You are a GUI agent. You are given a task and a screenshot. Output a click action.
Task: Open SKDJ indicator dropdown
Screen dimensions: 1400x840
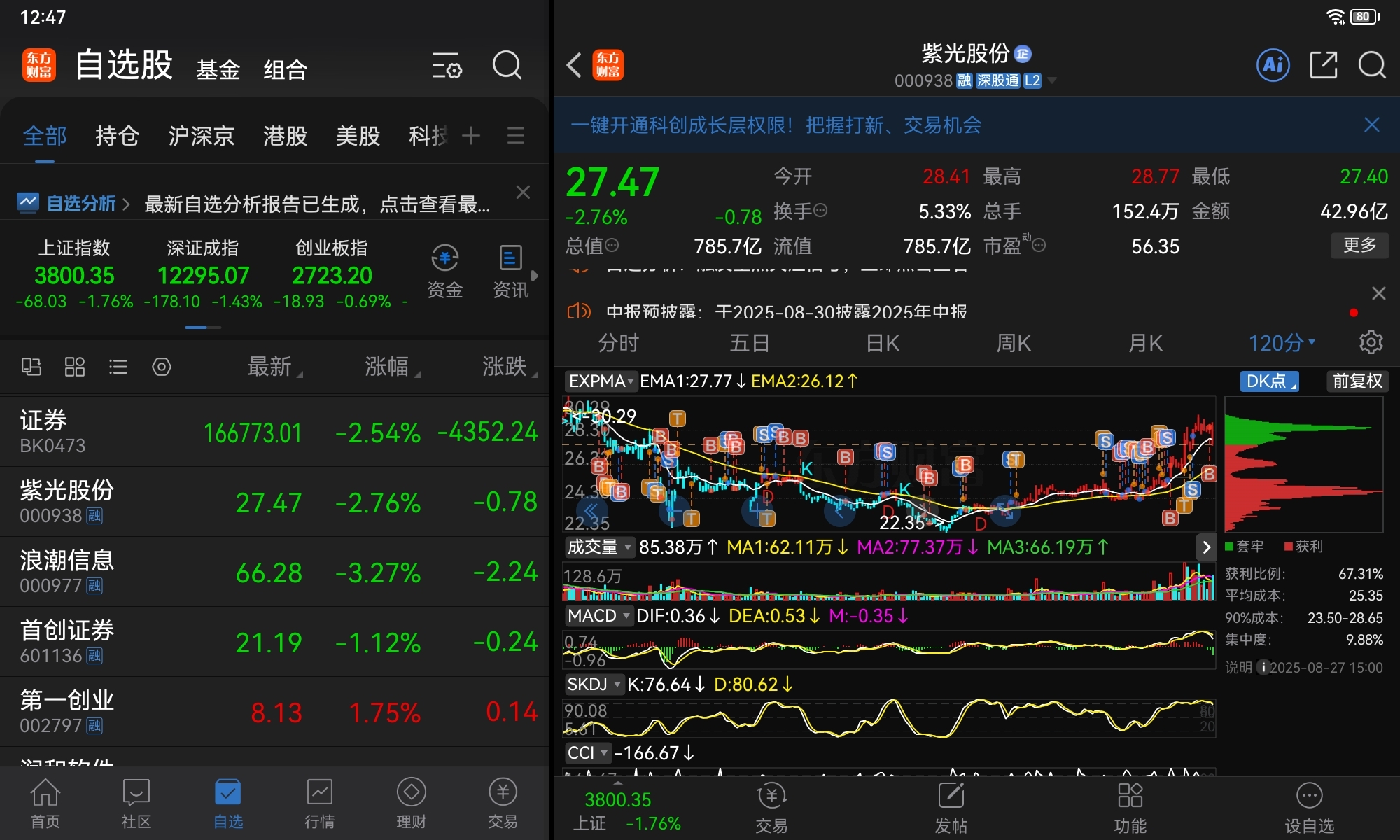coord(594,684)
